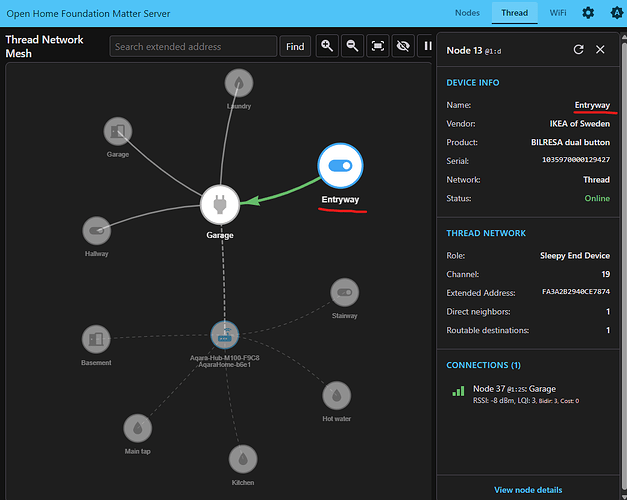Click the right panel scrollbar
The width and height of the screenshot is (627, 500).
click(x=624, y=264)
